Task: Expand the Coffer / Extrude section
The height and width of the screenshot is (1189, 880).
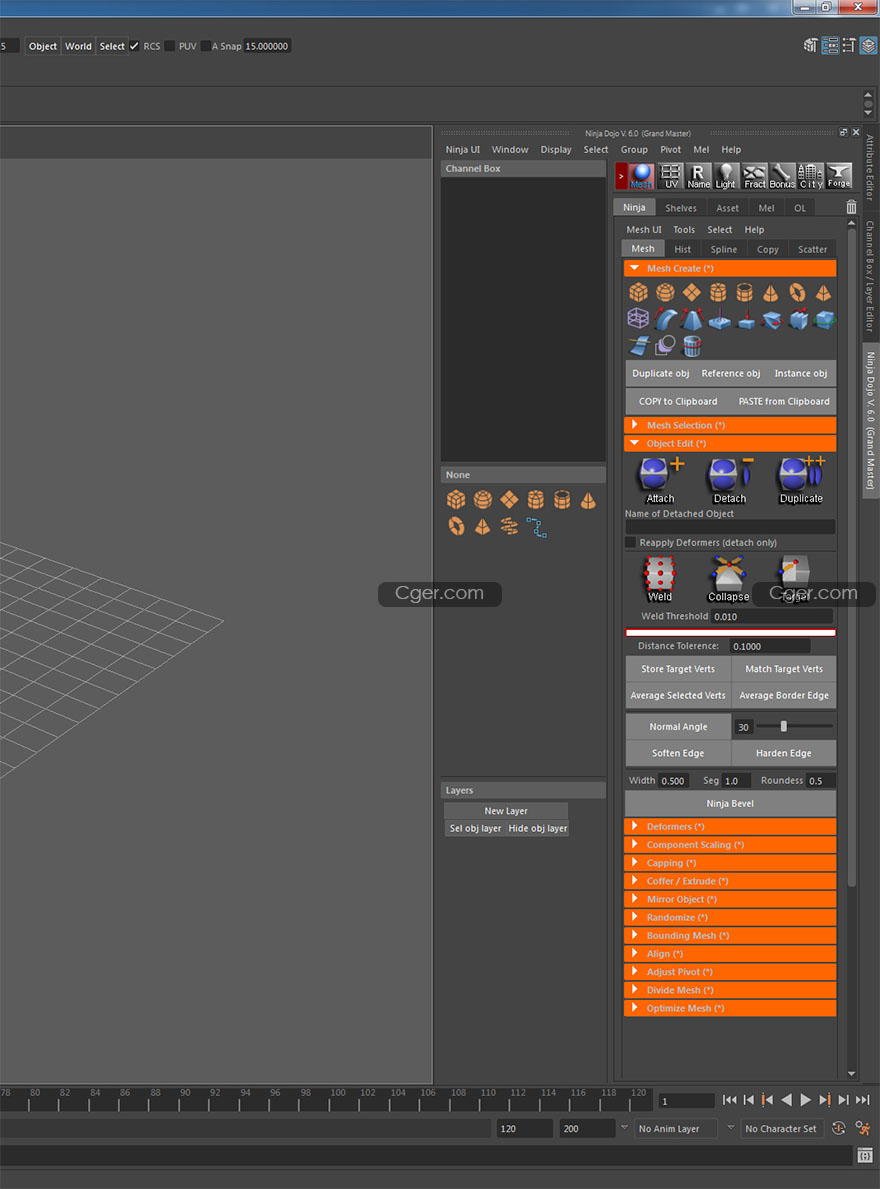Action: (x=730, y=881)
